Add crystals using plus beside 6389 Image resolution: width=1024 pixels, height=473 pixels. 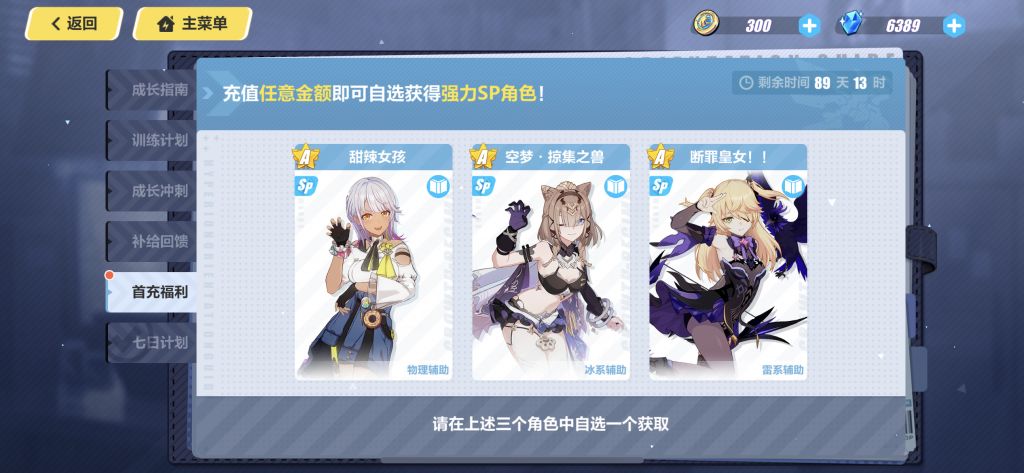point(953,25)
